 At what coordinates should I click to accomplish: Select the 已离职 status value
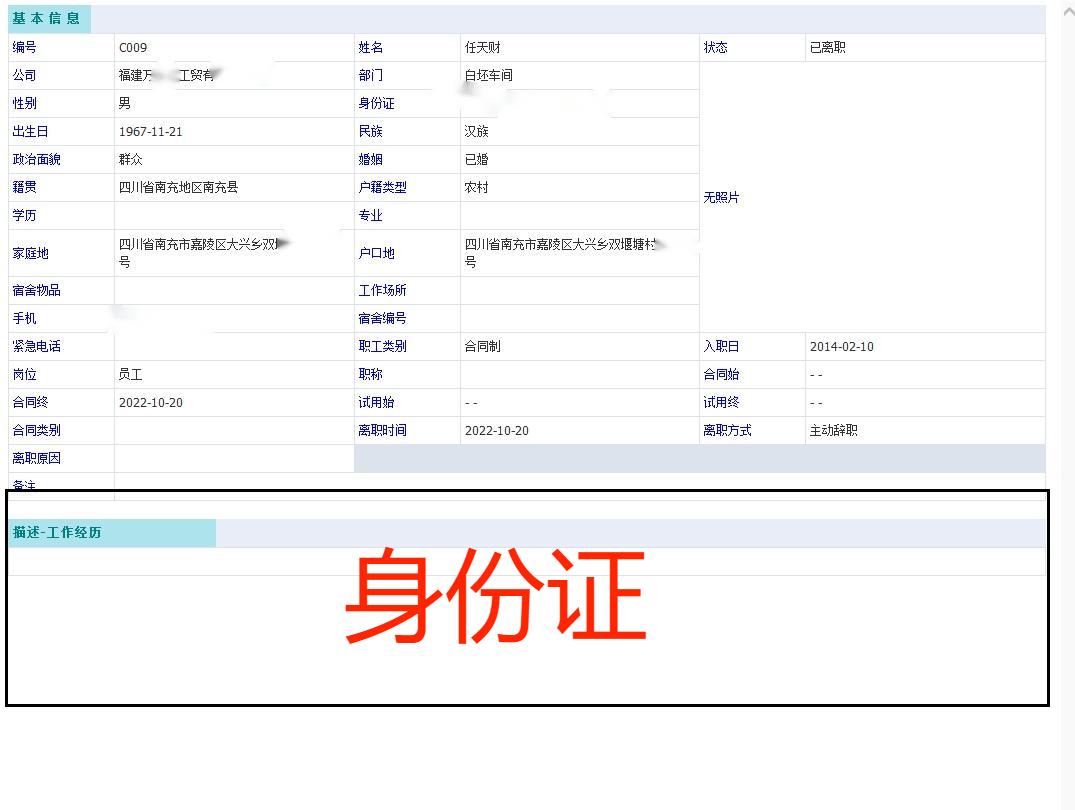pyautogui.click(x=828, y=48)
